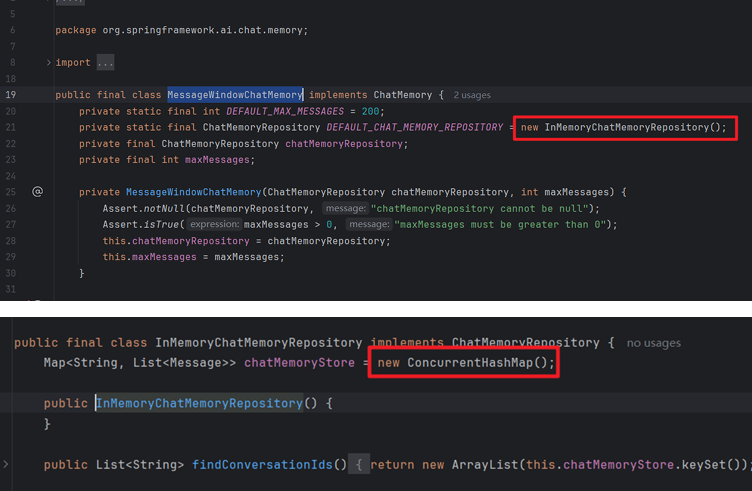Expand the collapsed import ellipsis placeholder
752x491 pixels.
coord(103,63)
